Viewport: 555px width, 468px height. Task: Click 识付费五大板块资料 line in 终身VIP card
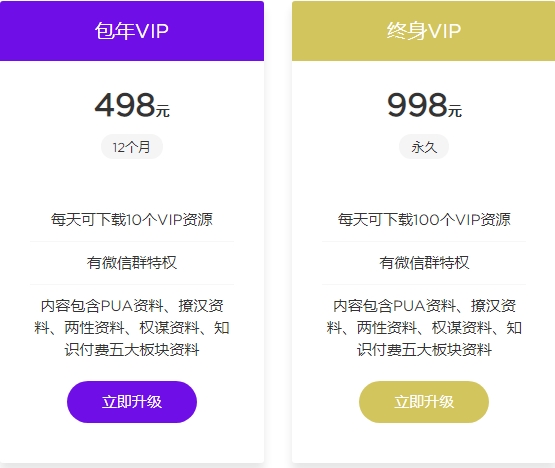tap(424, 350)
